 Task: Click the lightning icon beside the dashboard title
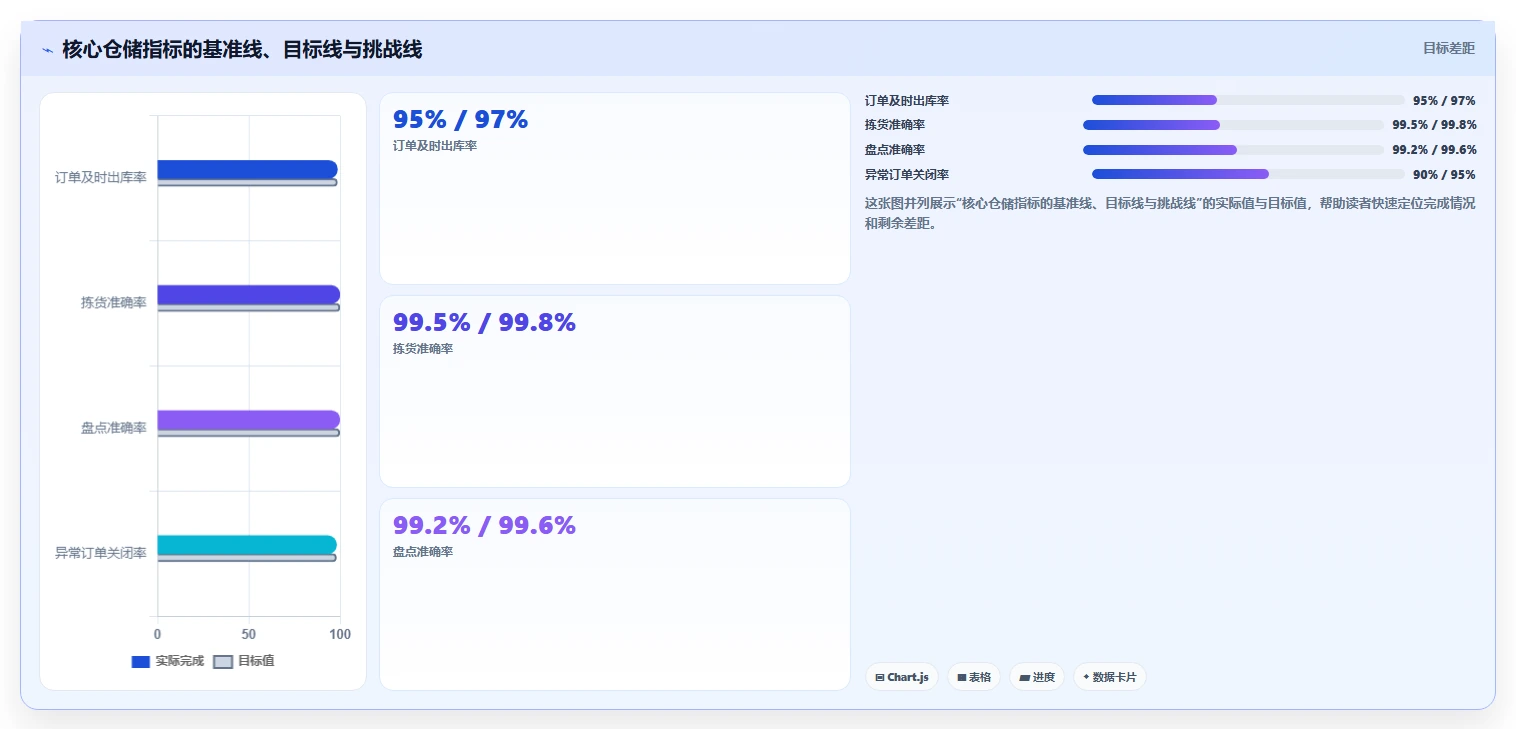(47, 50)
